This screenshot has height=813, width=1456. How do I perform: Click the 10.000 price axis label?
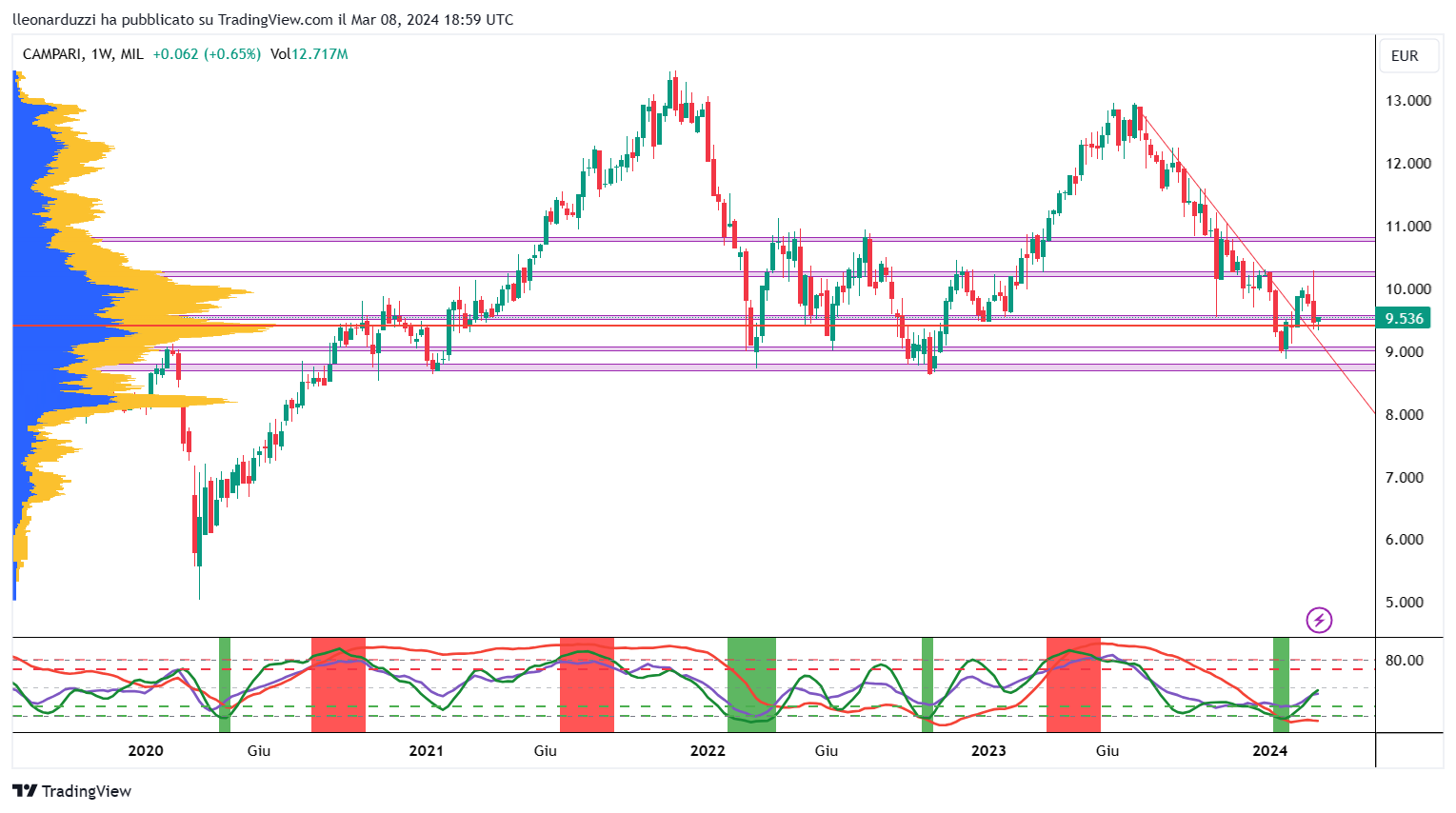click(1407, 289)
